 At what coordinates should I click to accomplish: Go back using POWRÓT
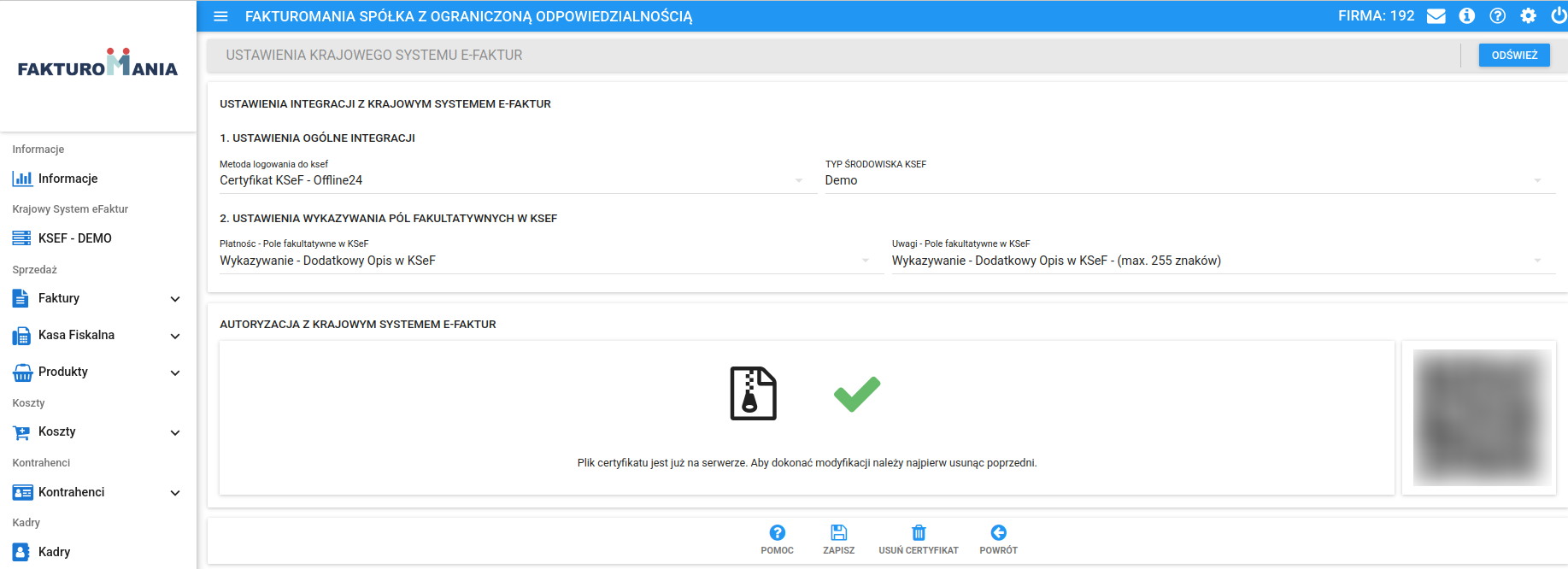pos(998,540)
